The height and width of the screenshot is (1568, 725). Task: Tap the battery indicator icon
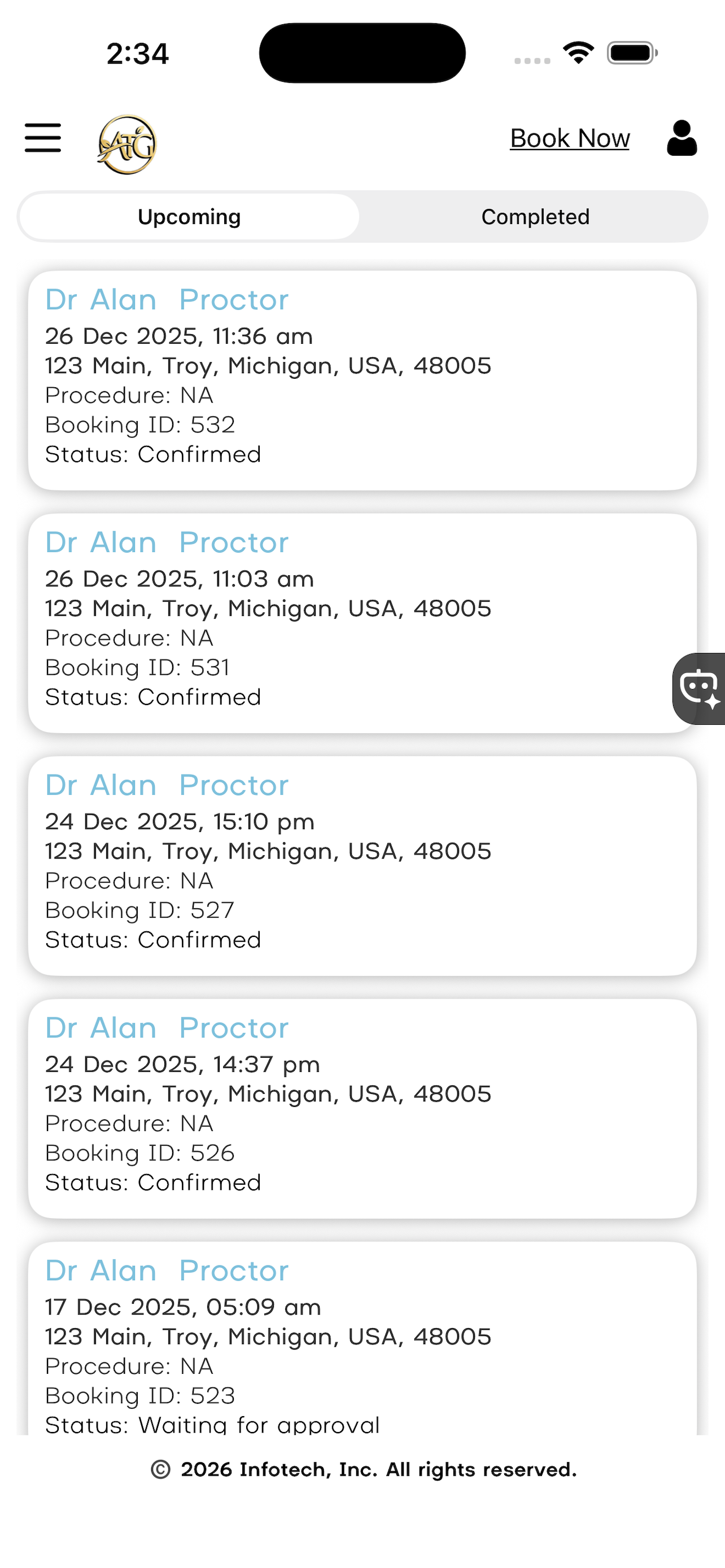click(x=632, y=52)
